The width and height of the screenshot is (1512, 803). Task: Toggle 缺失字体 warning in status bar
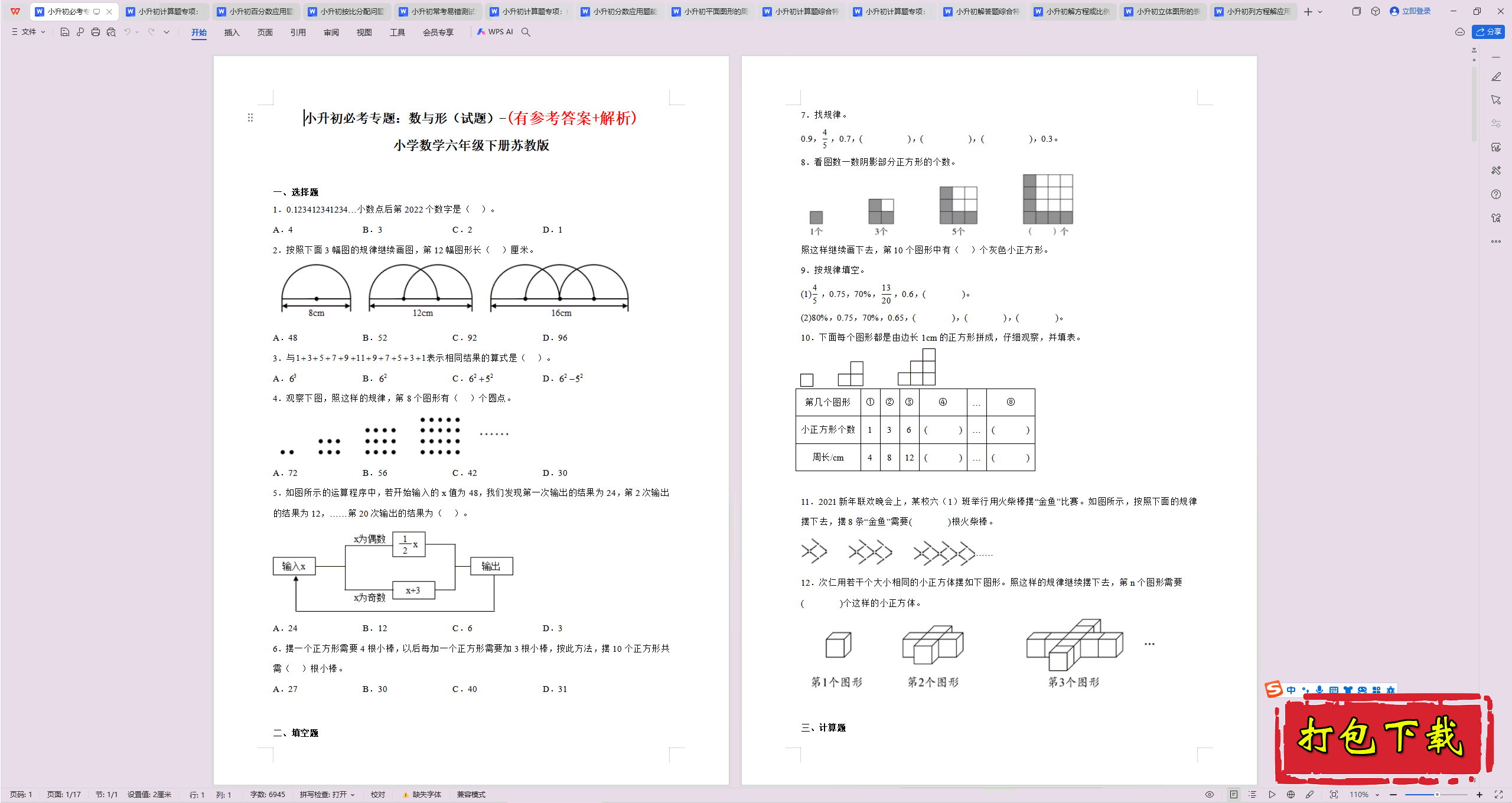click(422, 795)
